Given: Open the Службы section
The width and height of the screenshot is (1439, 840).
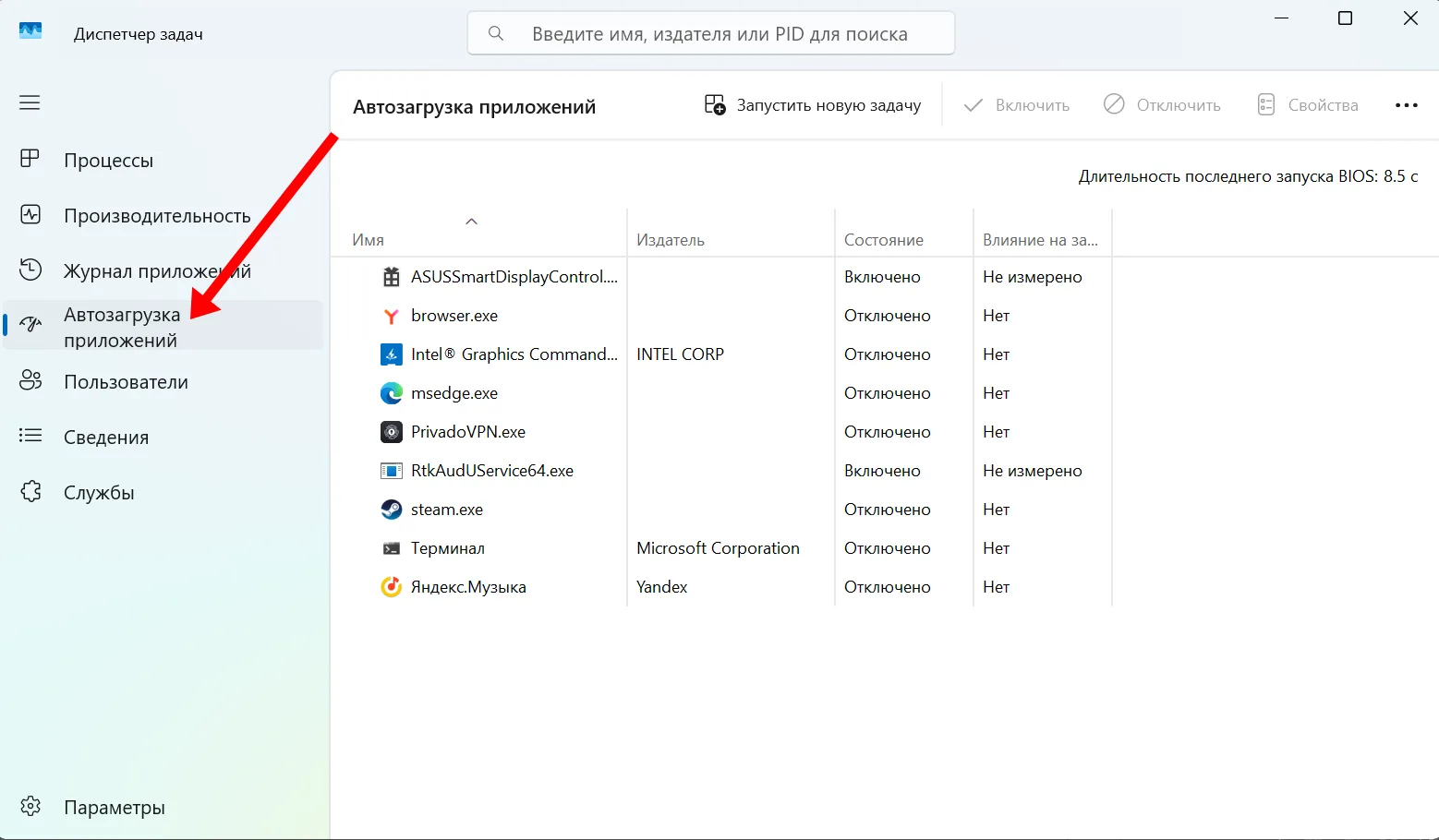Looking at the screenshot, I should point(163,492).
